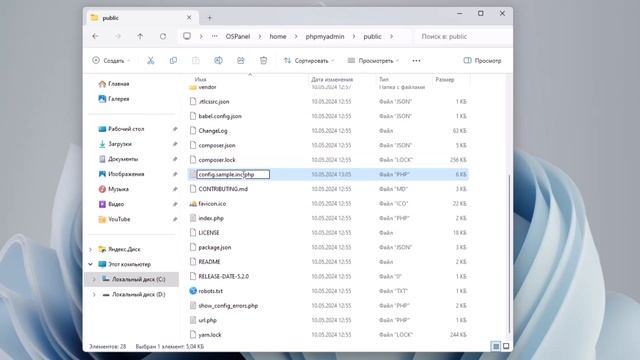Select the robots.txt file icon
The image size is (640, 360).
click(193, 291)
